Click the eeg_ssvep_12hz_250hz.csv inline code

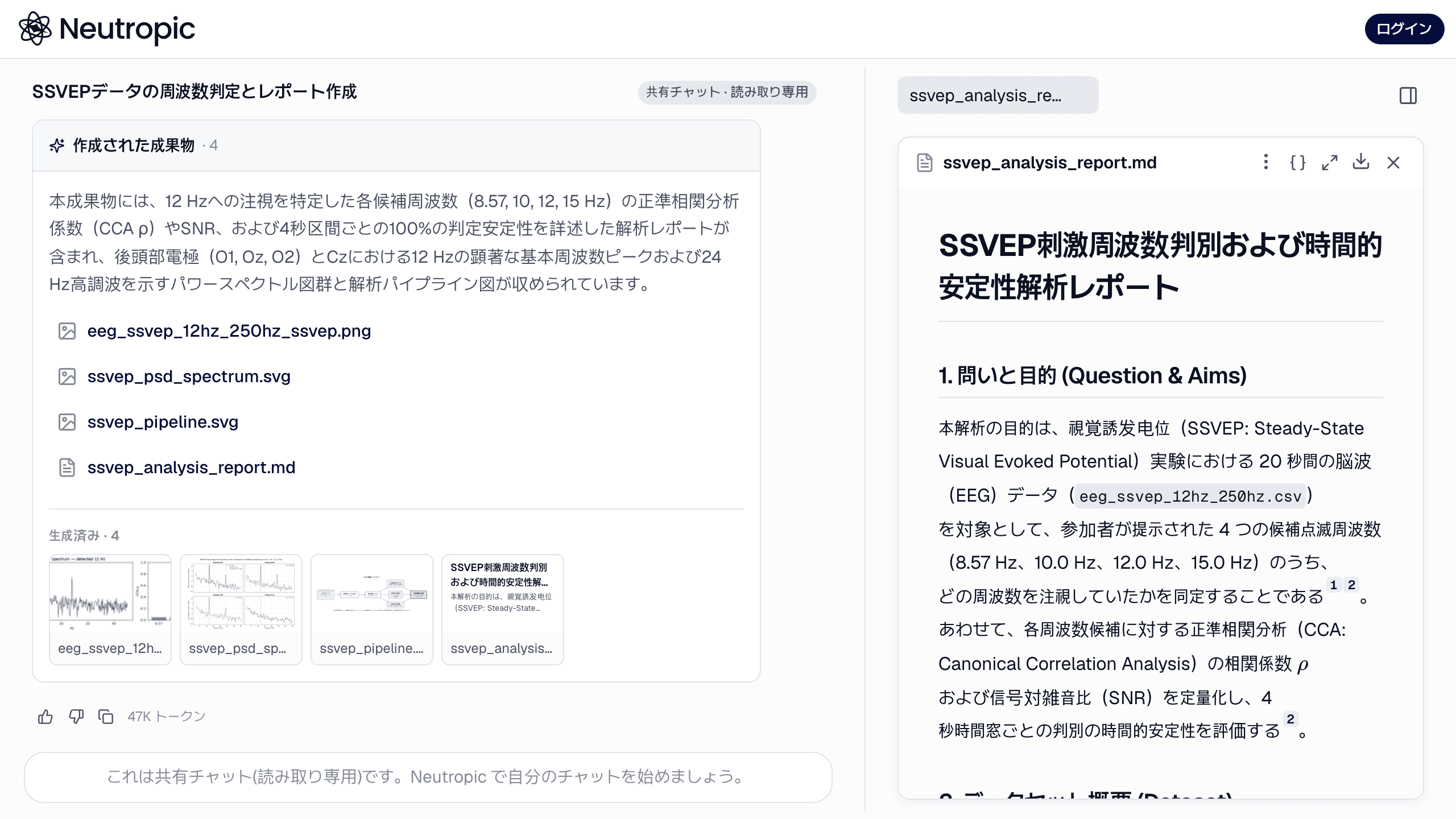pos(1190,496)
